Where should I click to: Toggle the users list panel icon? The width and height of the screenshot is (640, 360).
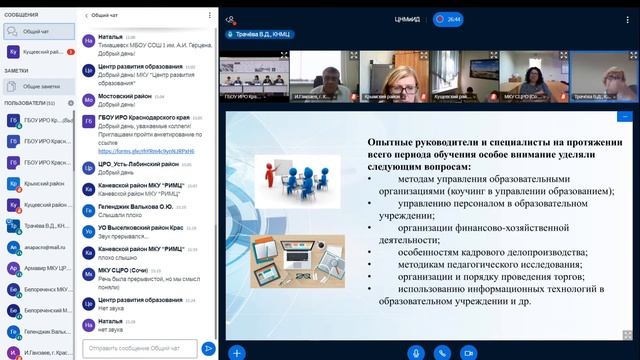pyautogui.click(x=231, y=20)
